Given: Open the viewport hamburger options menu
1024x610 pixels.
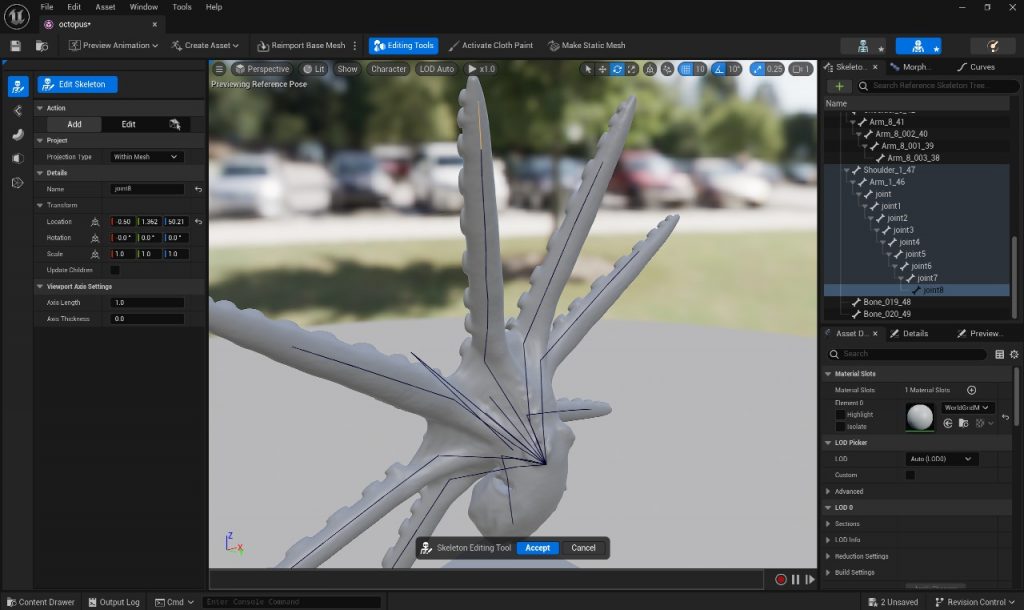Looking at the screenshot, I should click(x=219, y=69).
